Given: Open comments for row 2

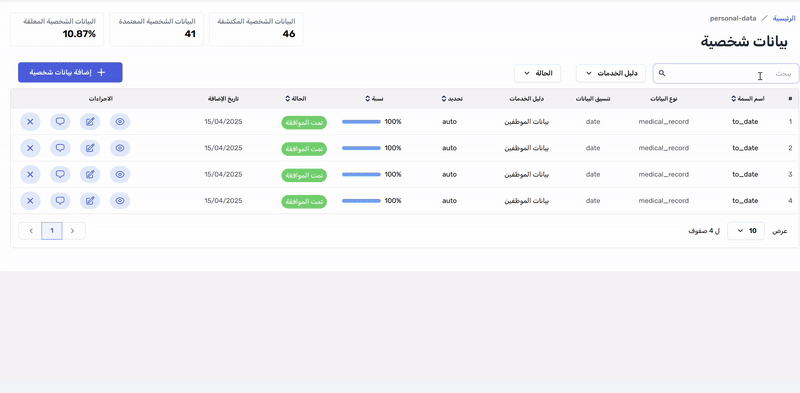Looking at the screenshot, I should click(x=60, y=148).
